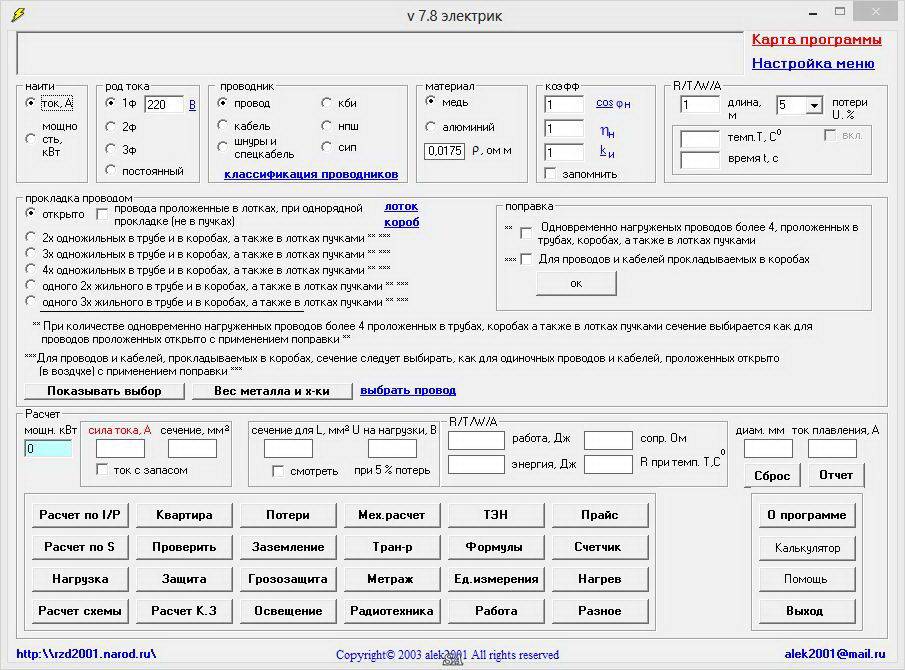The image size is (905, 670).
Task: Click the Выход button
Action: [x=806, y=611]
